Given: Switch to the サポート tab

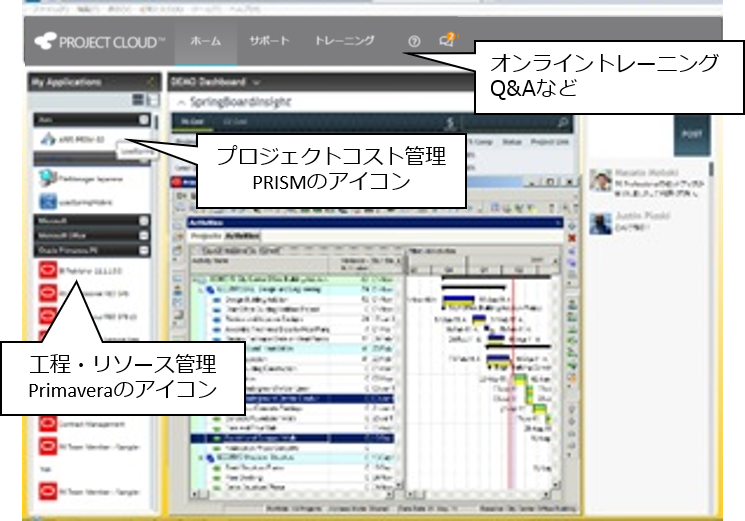Looking at the screenshot, I should pyautogui.click(x=269, y=41).
